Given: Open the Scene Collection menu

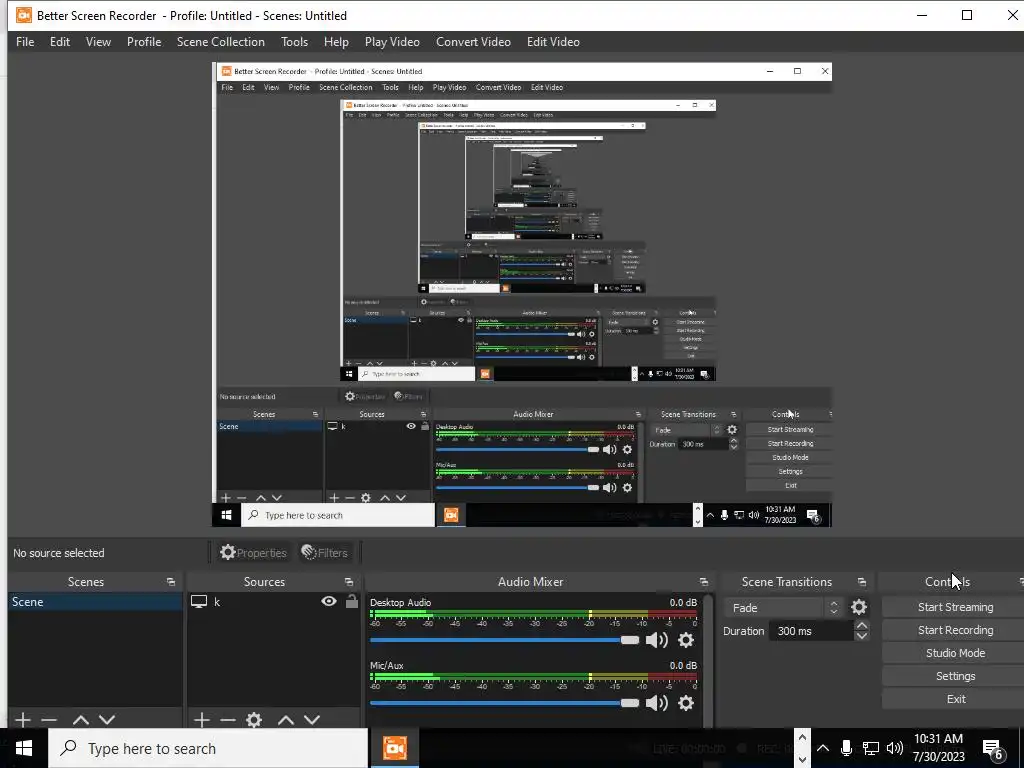Looking at the screenshot, I should 221,42.
